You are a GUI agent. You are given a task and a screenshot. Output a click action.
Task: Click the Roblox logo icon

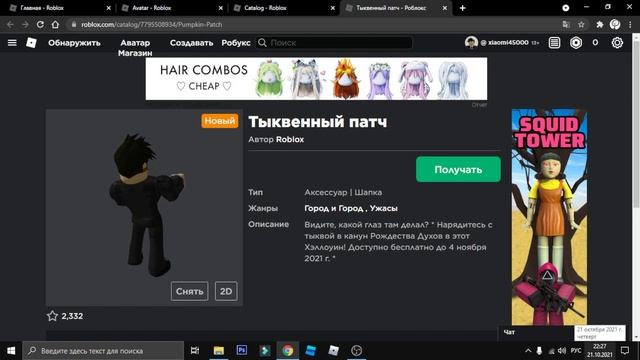(x=31, y=42)
